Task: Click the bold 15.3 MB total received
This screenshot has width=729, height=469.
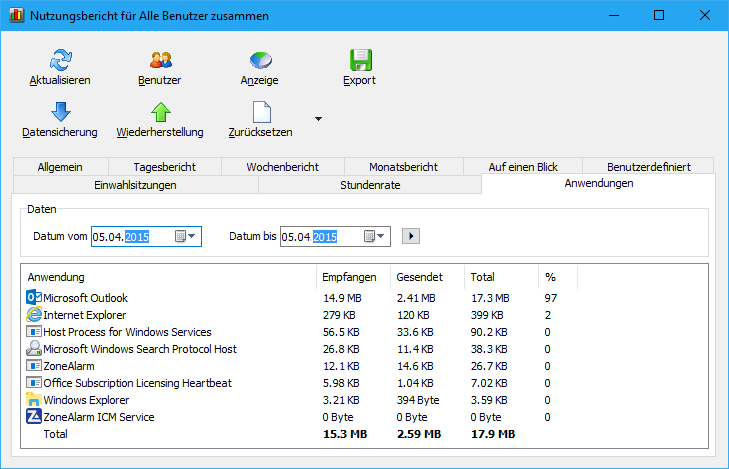Action: (345, 434)
